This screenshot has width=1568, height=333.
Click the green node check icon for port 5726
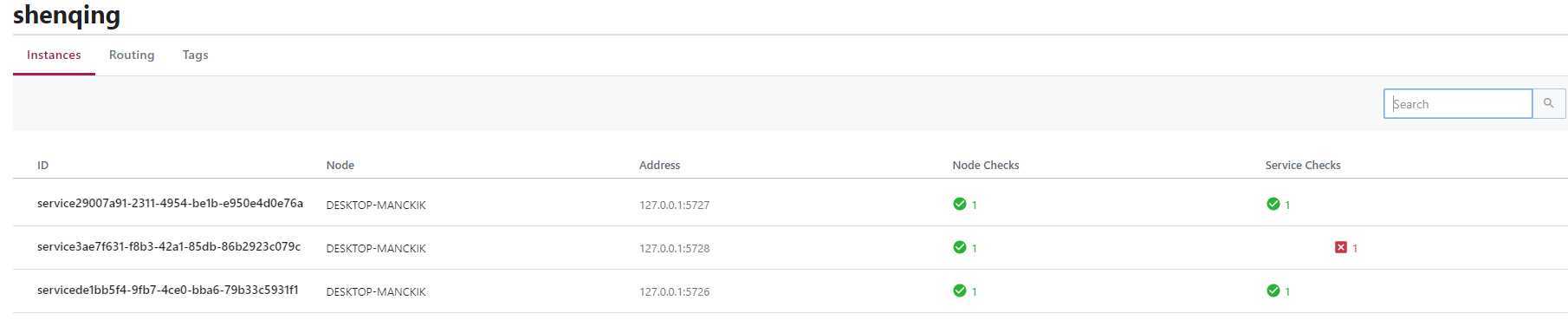pos(959,291)
